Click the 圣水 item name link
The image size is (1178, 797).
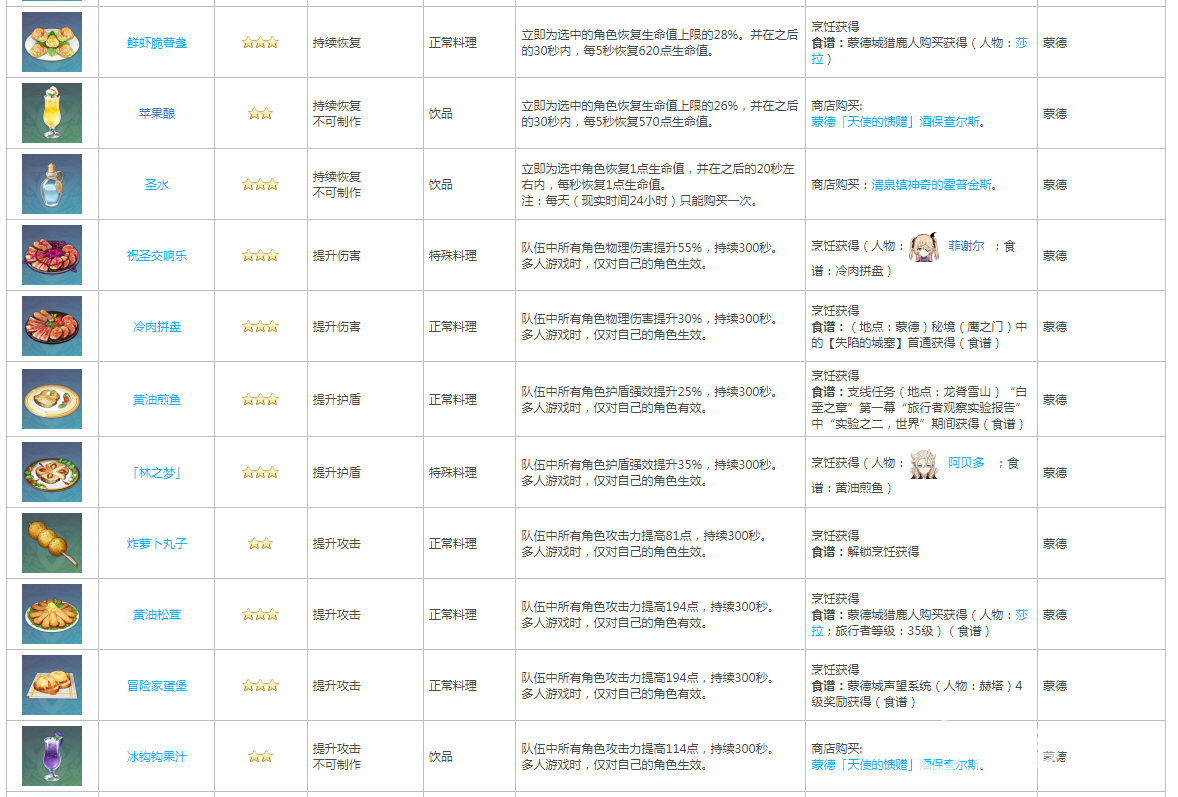156,185
